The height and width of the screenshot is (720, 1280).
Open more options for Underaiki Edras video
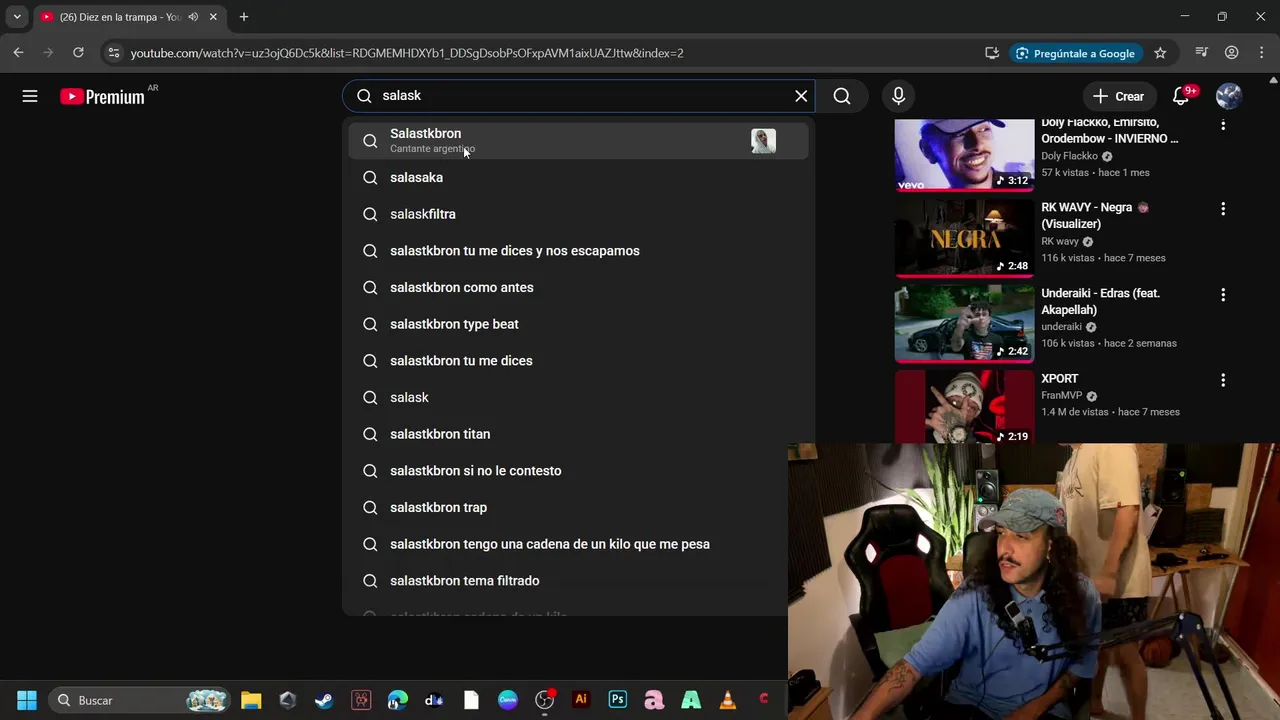(x=1222, y=295)
